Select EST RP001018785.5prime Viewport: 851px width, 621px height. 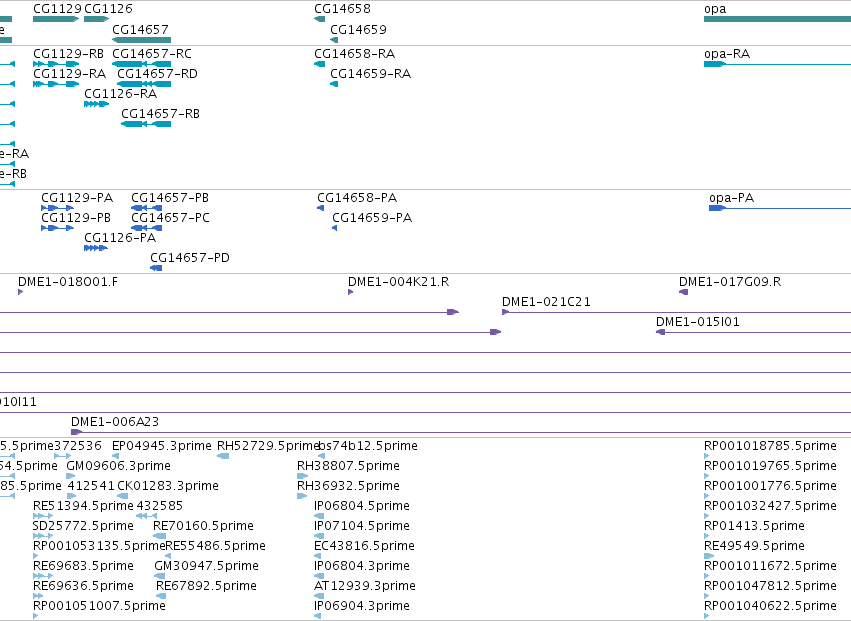770,446
